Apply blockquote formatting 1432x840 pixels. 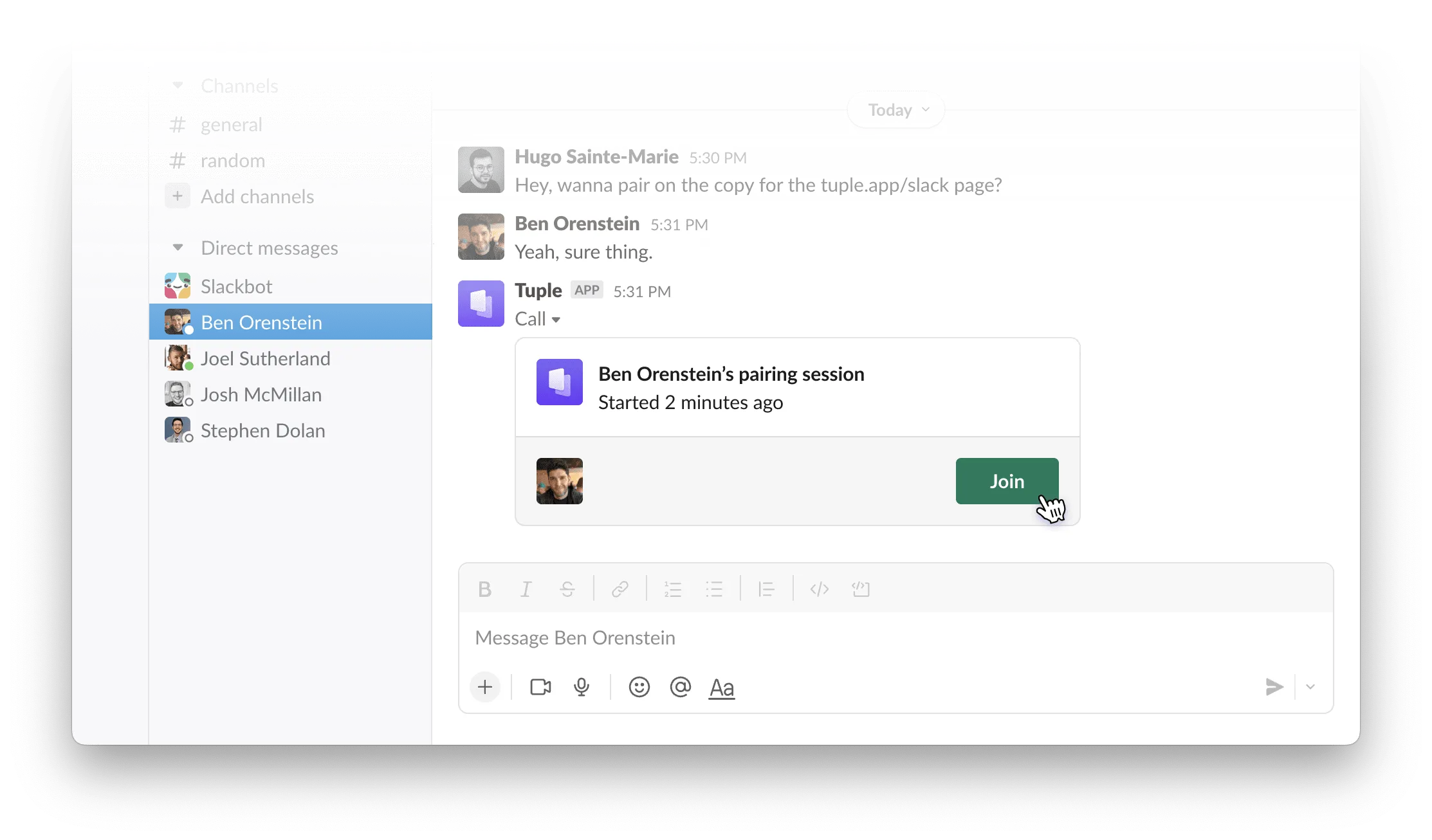pos(766,589)
